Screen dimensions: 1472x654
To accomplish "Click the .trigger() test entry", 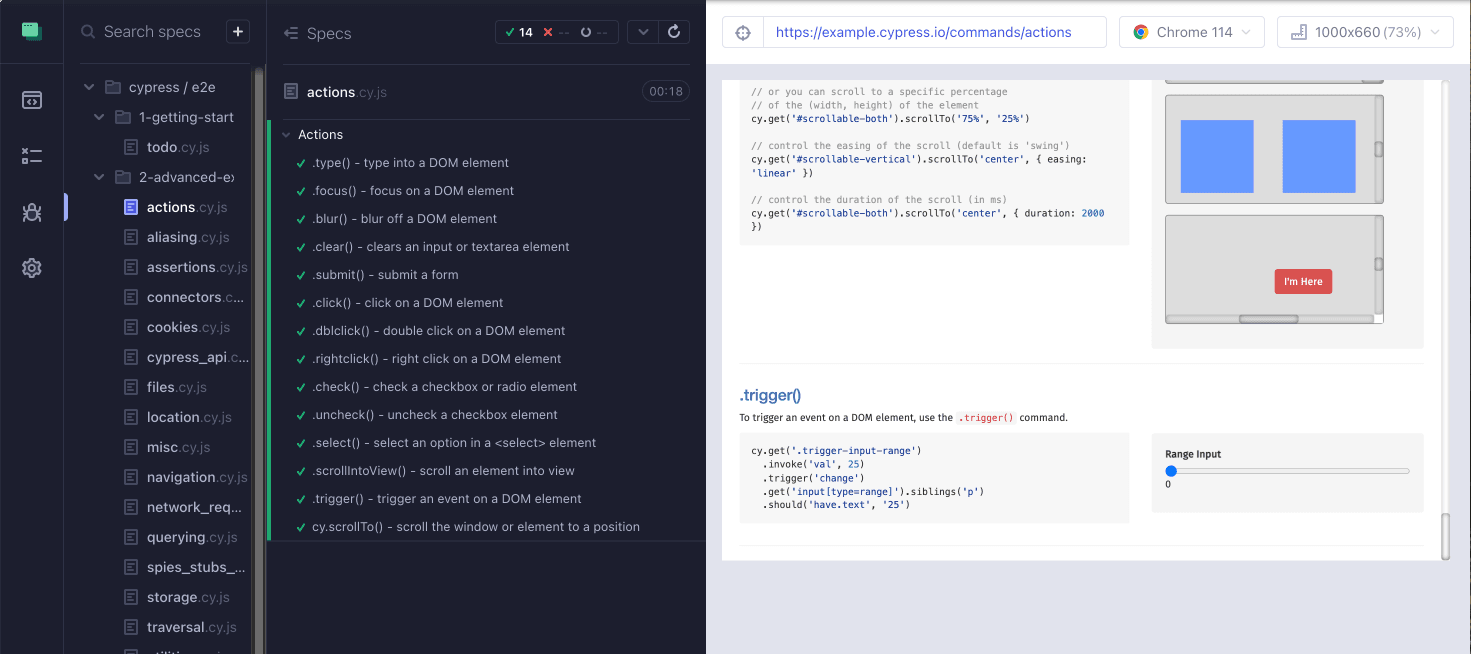I will [446, 499].
